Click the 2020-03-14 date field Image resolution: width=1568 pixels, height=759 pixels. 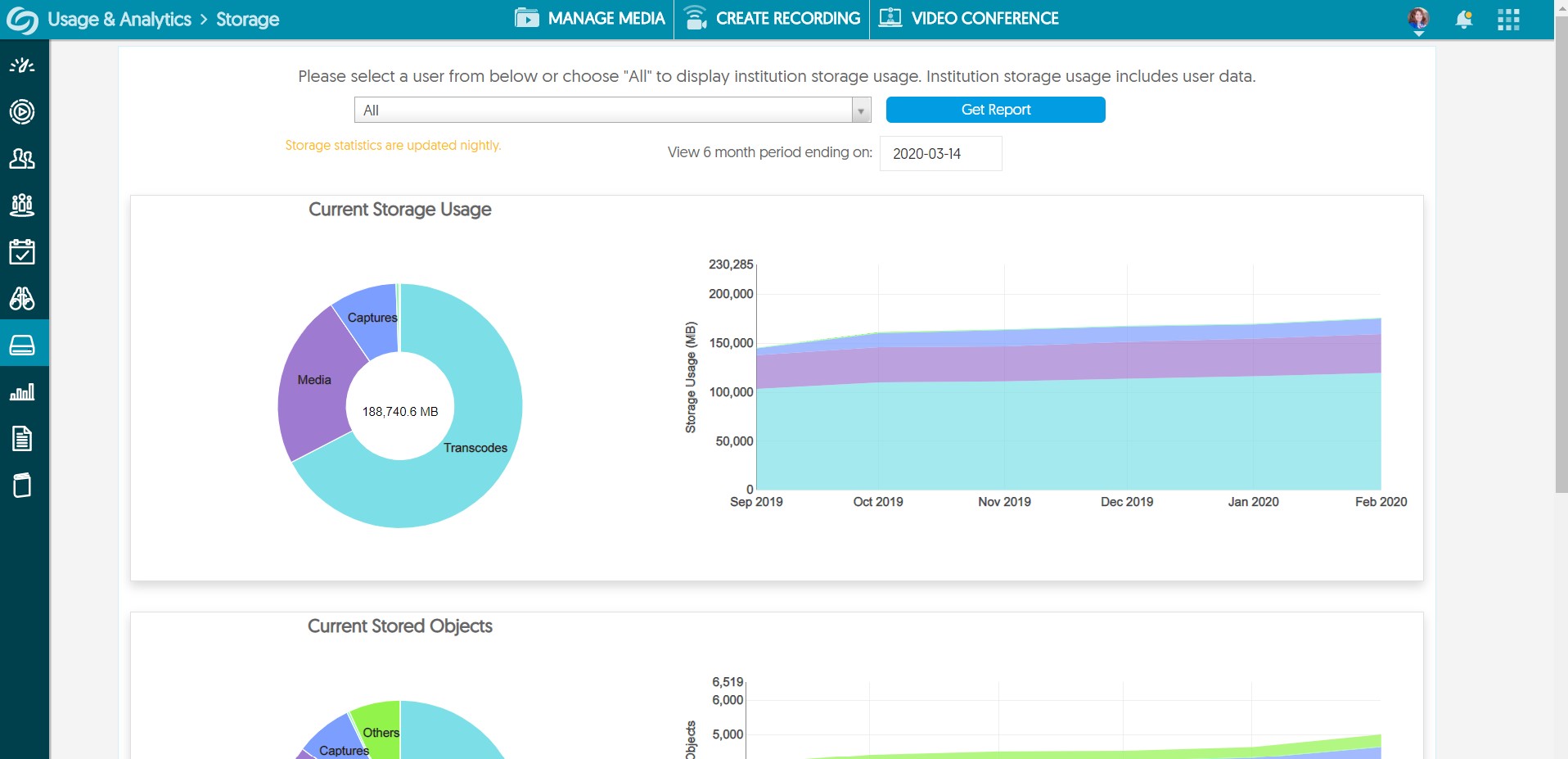click(x=939, y=152)
